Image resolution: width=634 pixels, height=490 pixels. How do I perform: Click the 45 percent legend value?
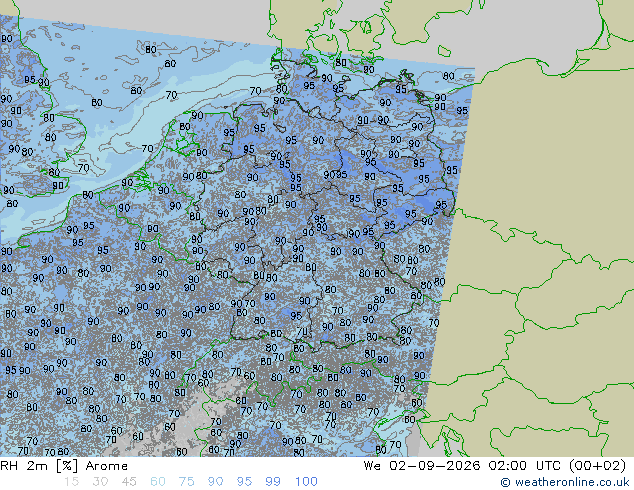(129, 482)
